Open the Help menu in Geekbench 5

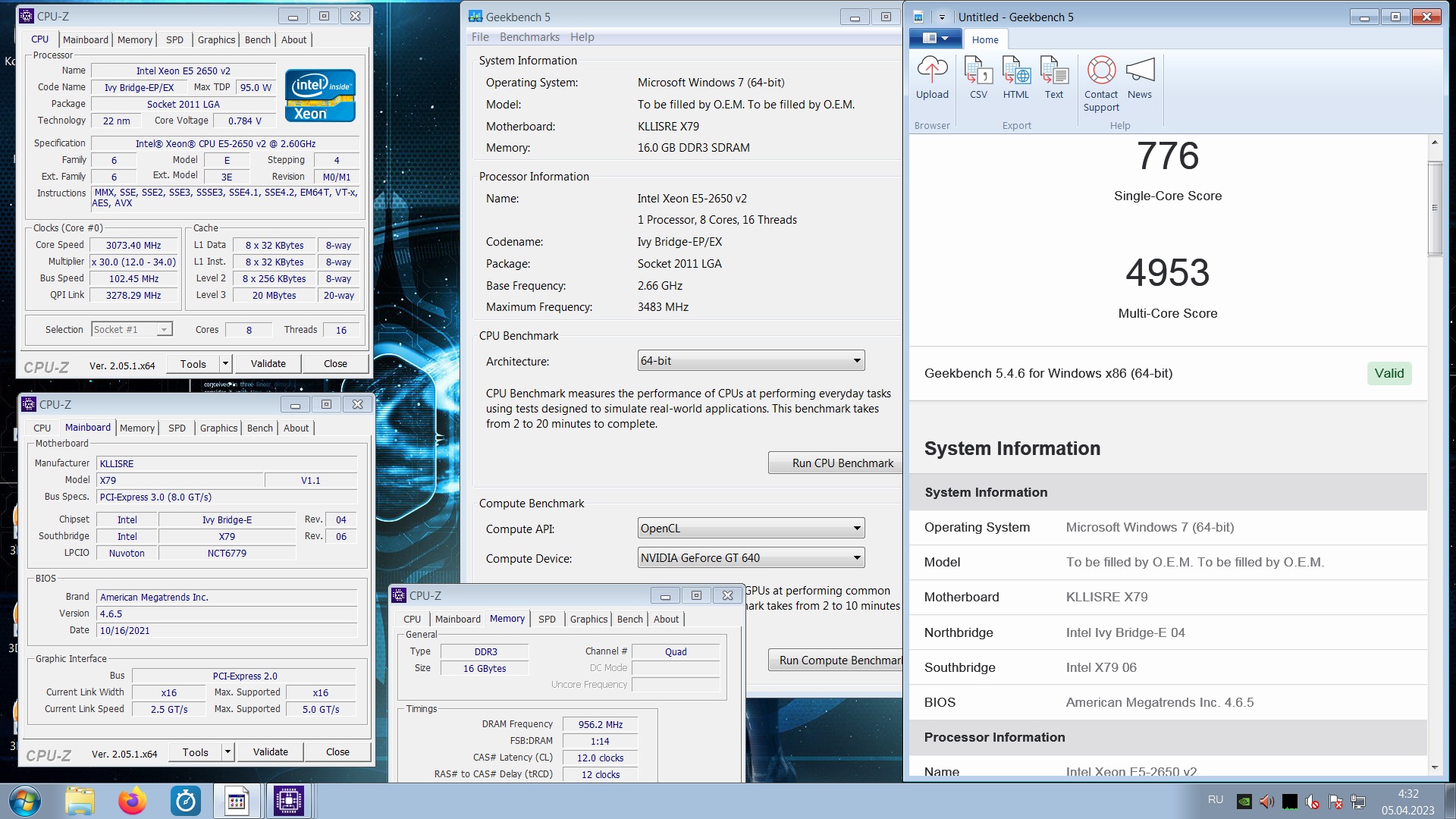pyautogui.click(x=582, y=37)
